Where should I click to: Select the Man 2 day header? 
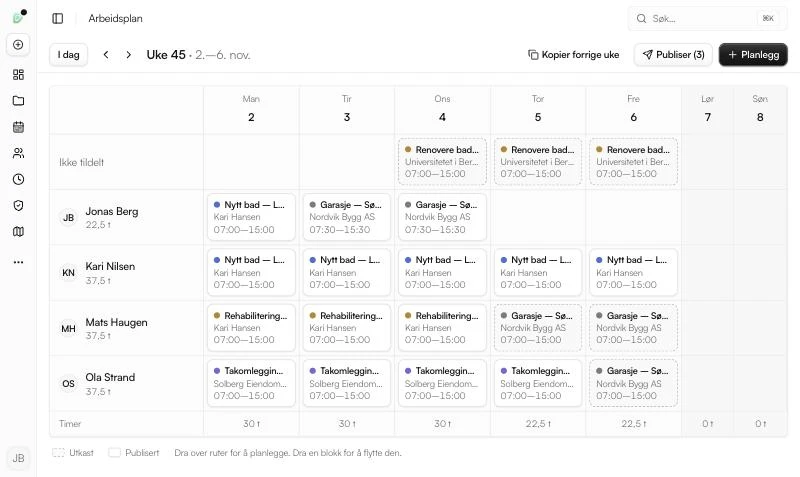click(x=251, y=109)
